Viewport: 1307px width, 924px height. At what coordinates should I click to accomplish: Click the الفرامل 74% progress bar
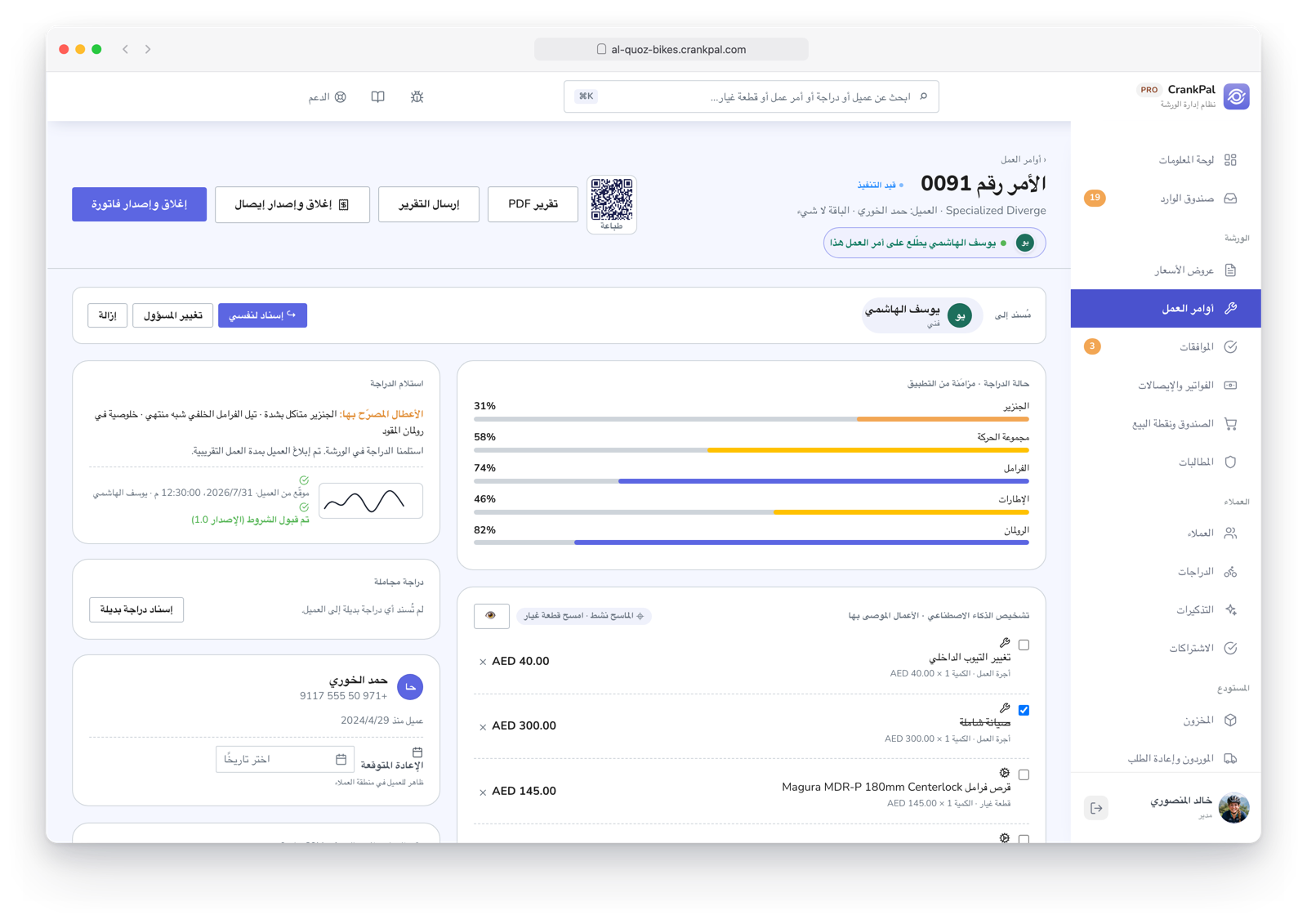(751, 481)
